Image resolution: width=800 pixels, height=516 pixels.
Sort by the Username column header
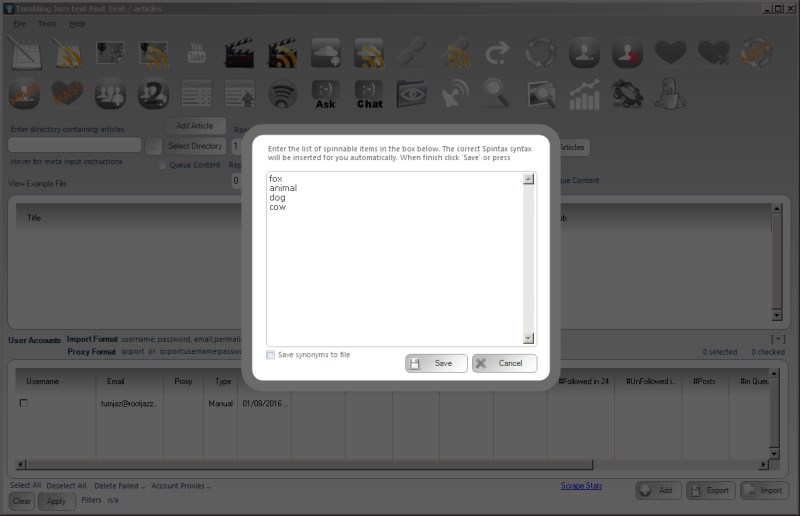(43, 381)
